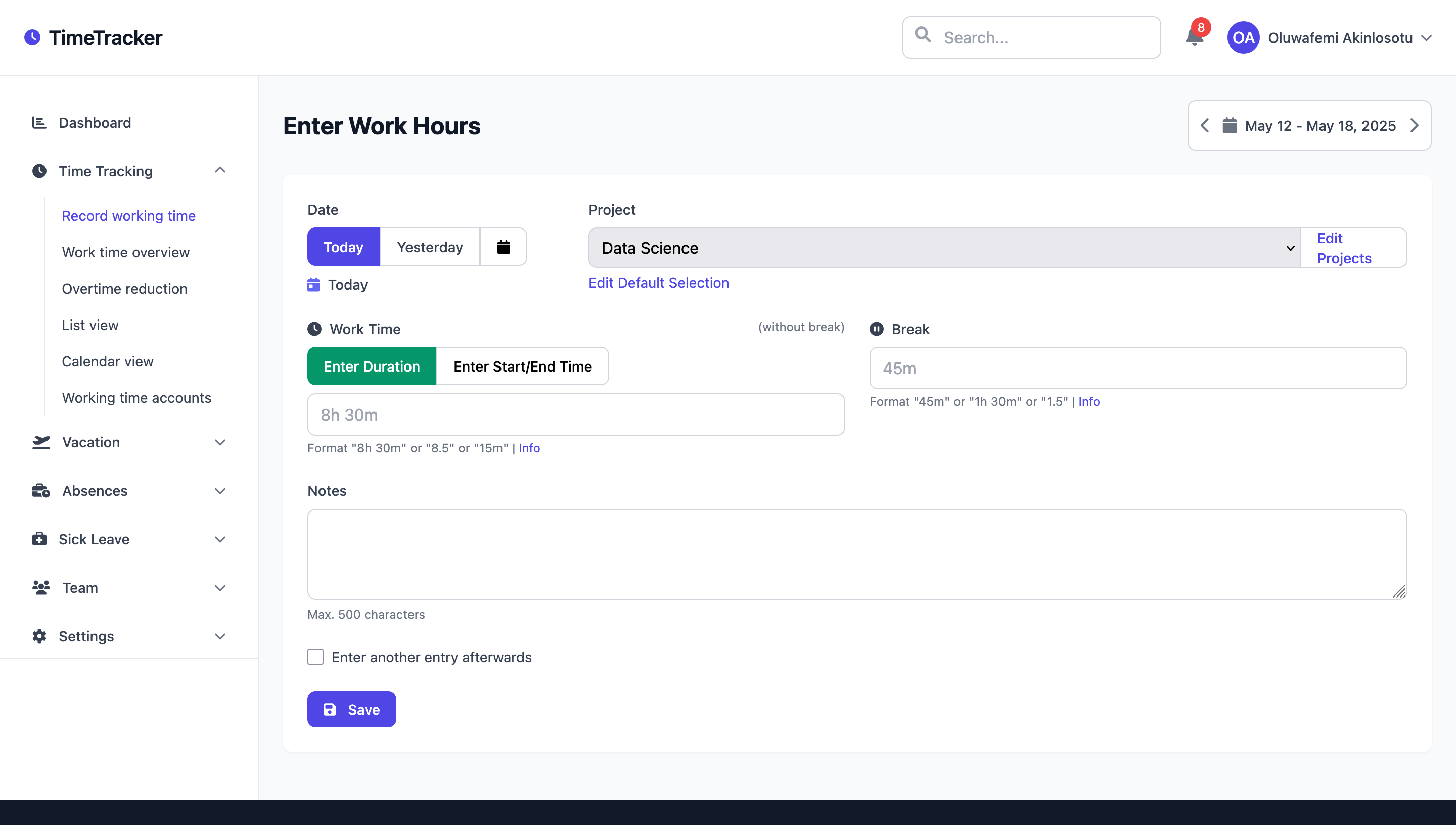Click the Team people icon
Screen dimensions: 1456x825
click(41, 587)
